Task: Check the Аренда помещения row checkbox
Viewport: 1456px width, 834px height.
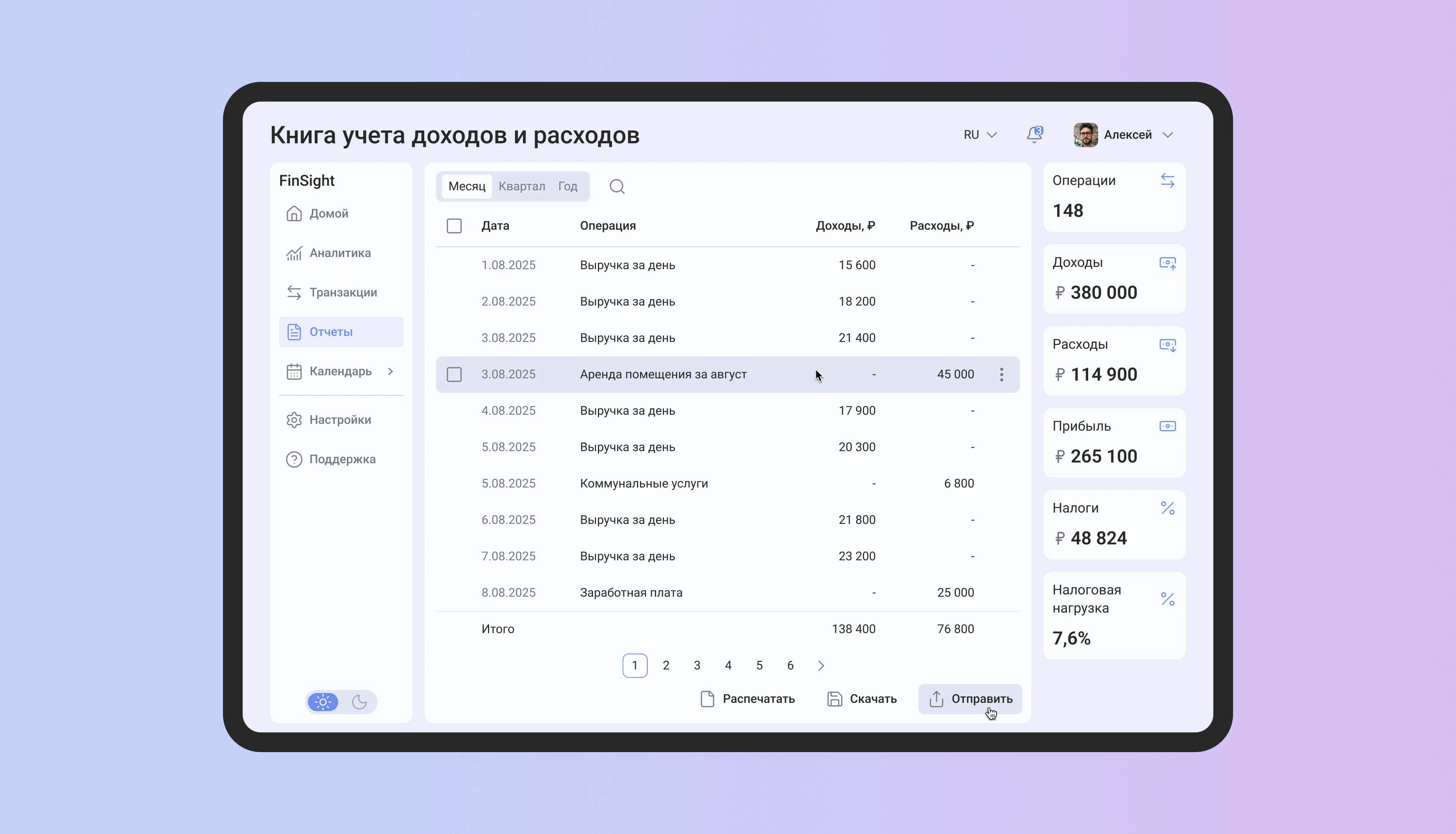Action: pos(453,374)
